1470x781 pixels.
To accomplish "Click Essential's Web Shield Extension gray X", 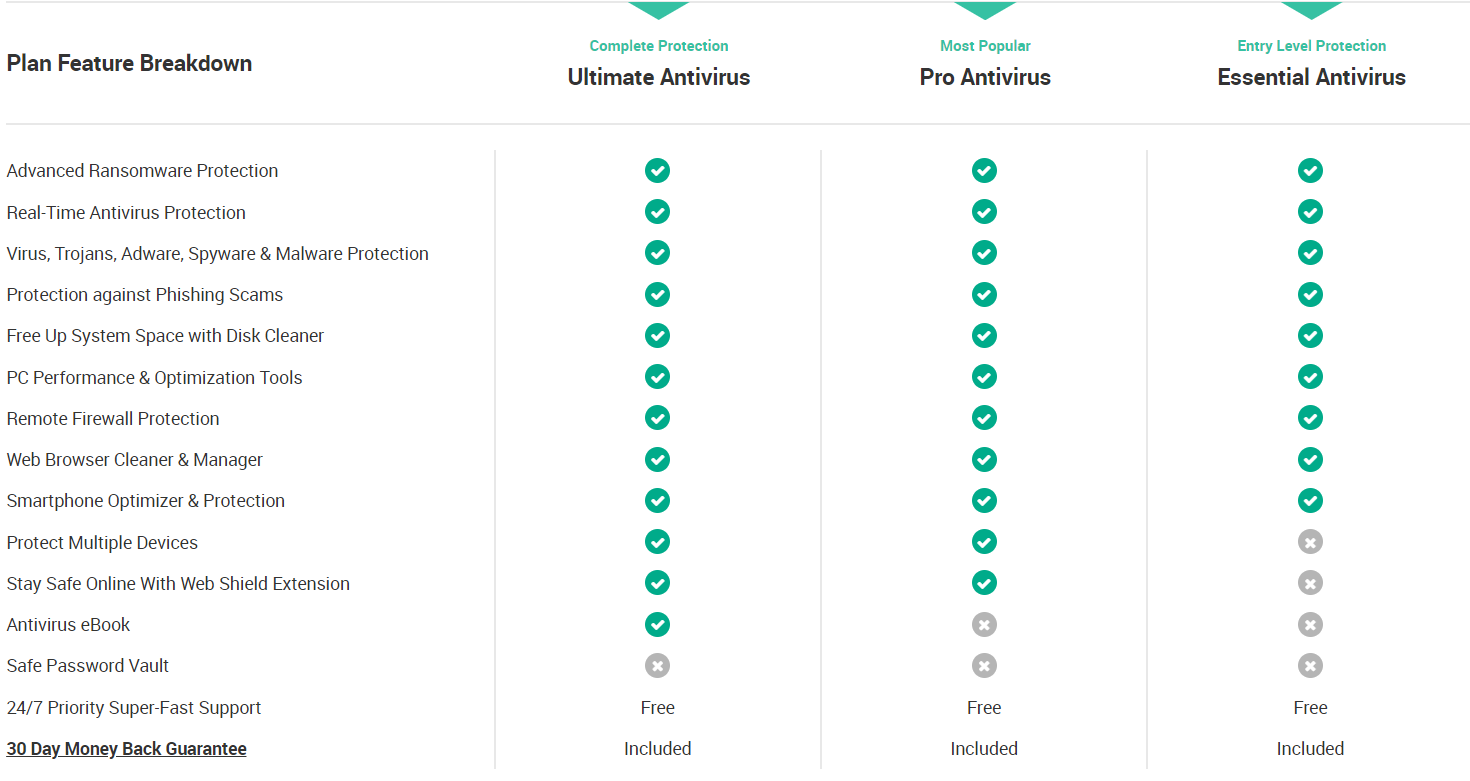I will pos(1310,583).
